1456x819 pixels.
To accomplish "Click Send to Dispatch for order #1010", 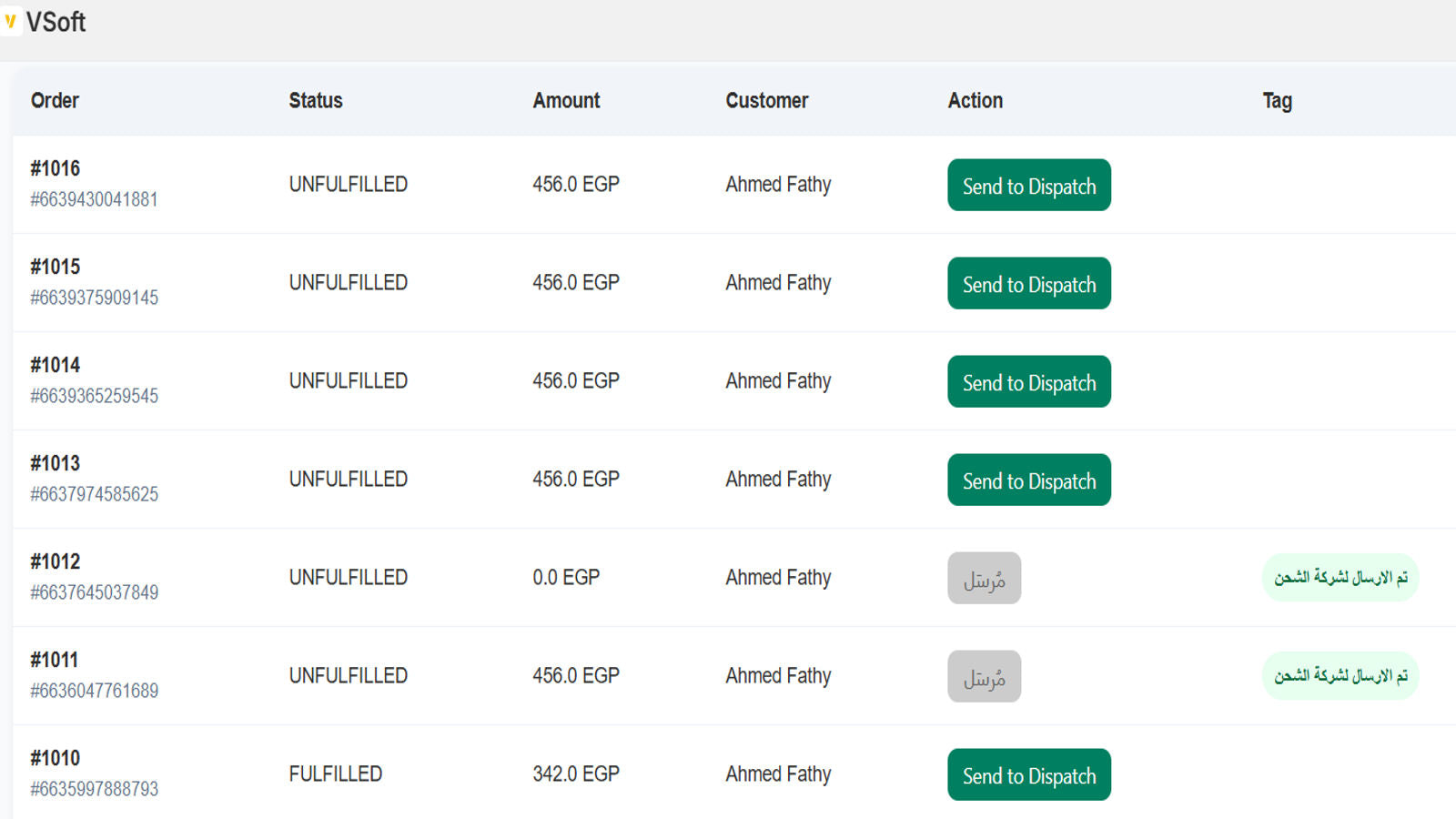I will pyautogui.click(x=1028, y=774).
